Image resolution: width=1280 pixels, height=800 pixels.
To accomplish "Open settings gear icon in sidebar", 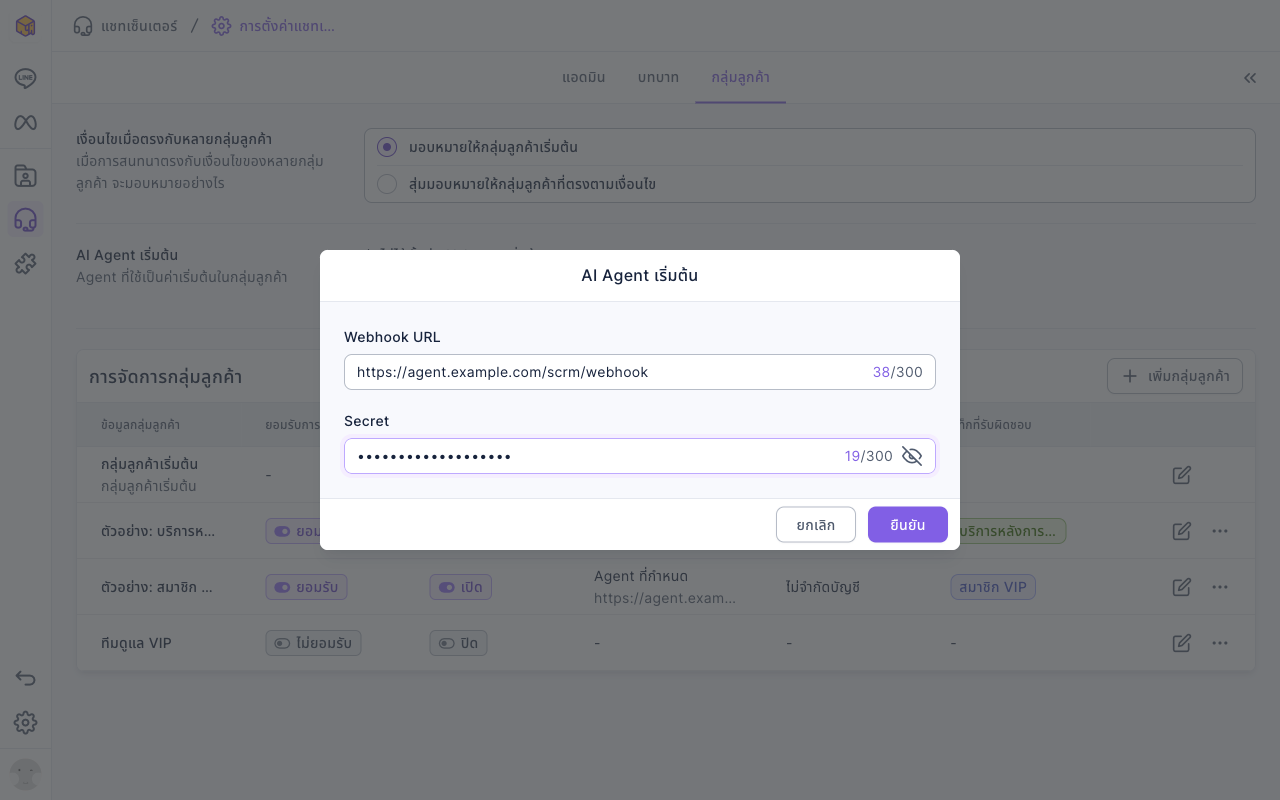I will click(26, 722).
